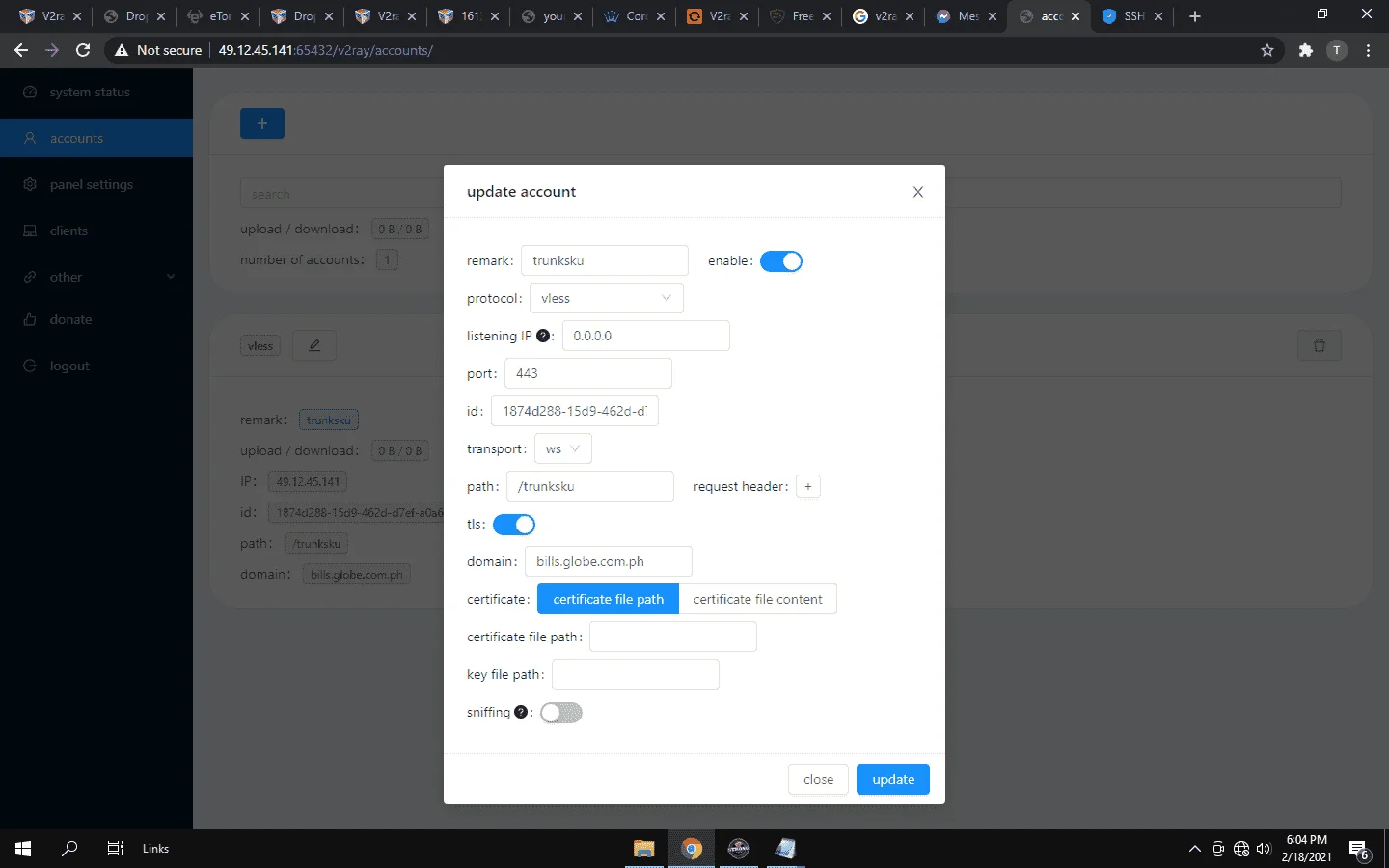Click the remark input field

point(605,260)
